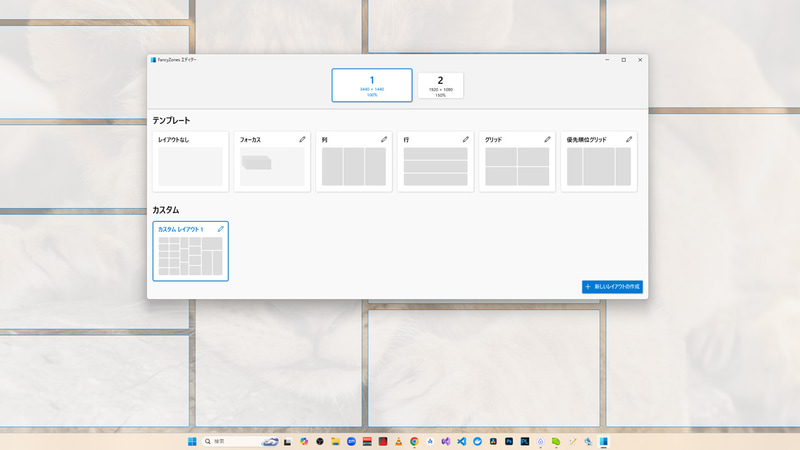Edit カスタム レイアウト 1 via pencil icon
This screenshot has width=800, height=450.
(x=220, y=229)
